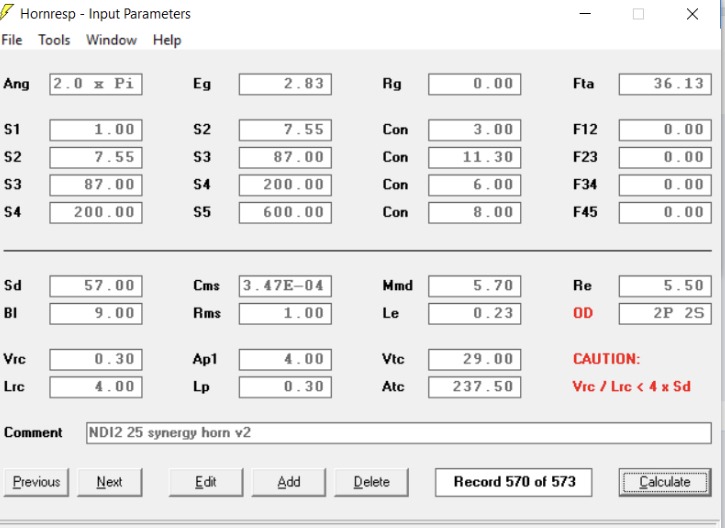Select the F23 field
This screenshot has width=725, height=528.
tap(665, 158)
